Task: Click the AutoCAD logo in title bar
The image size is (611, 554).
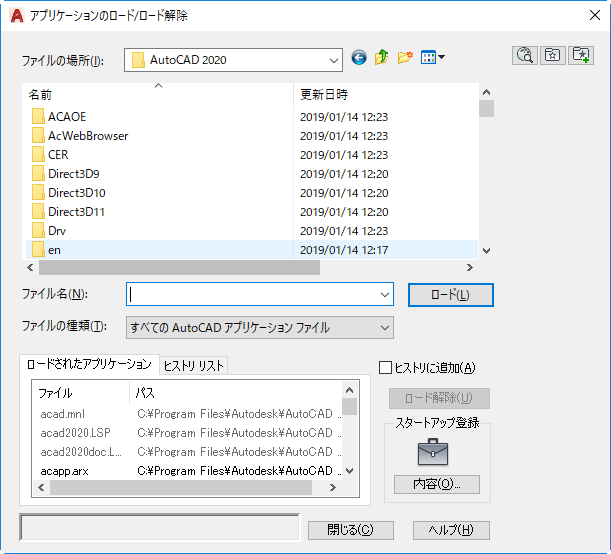Action: [x=17, y=16]
